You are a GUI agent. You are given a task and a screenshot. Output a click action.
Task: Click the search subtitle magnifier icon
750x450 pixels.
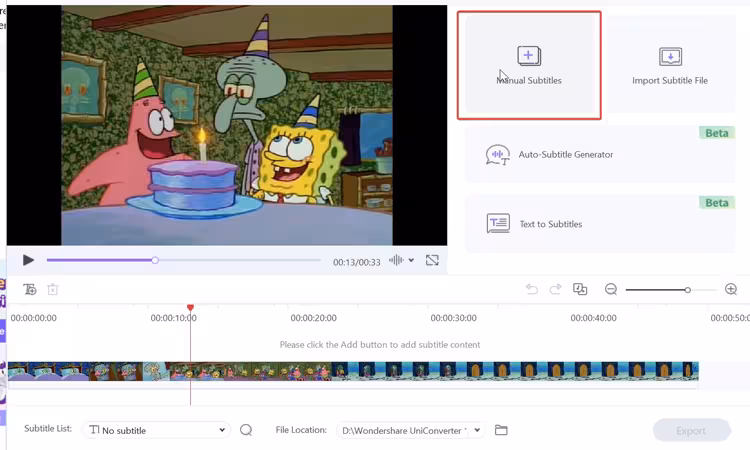click(246, 430)
